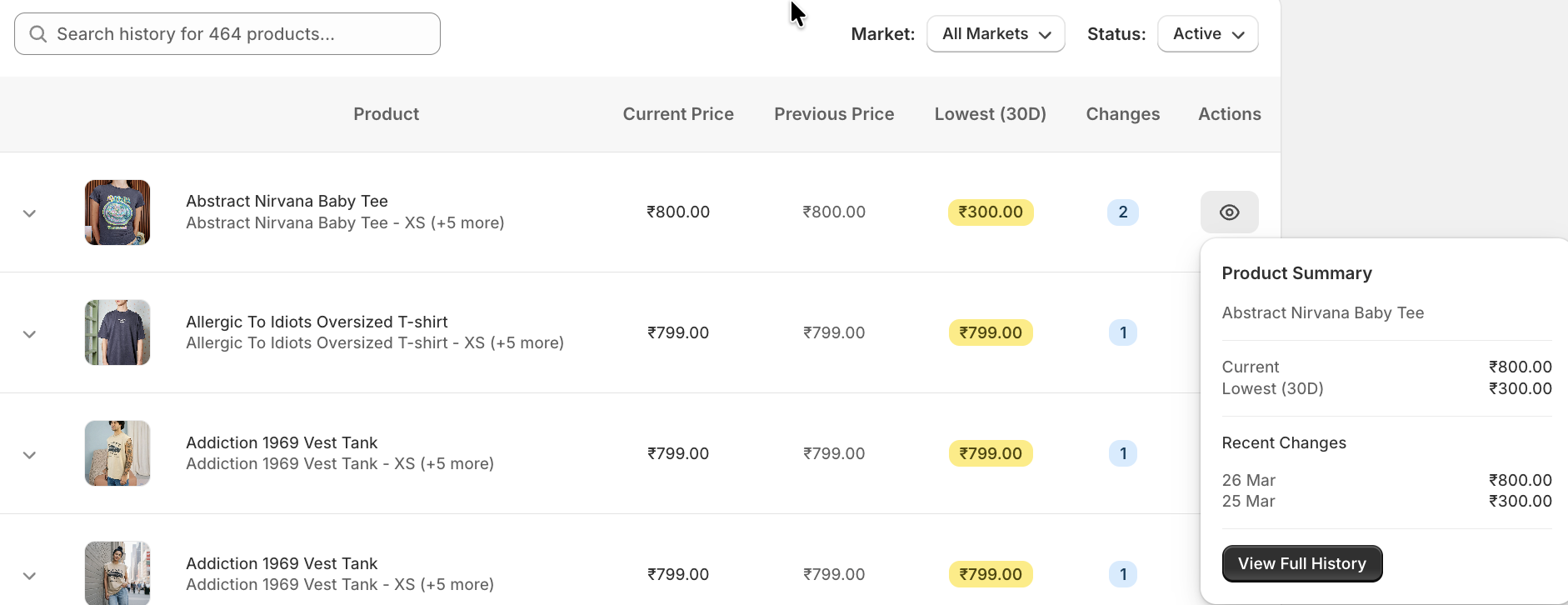Click the product search input field
Viewport: 1568px width, 605px height.
pos(227,34)
